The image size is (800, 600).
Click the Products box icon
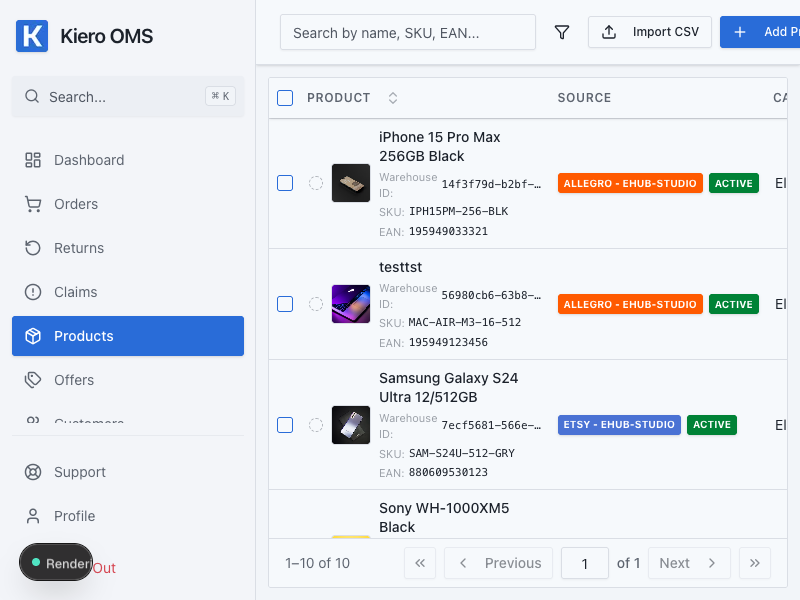(33, 336)
